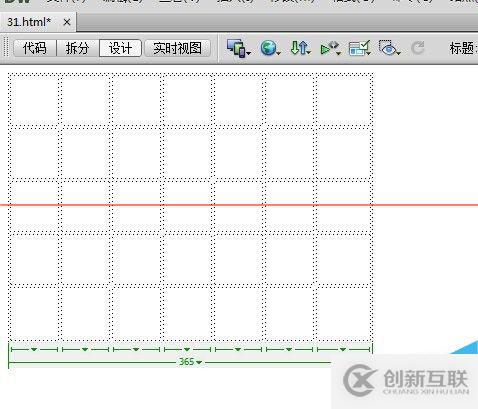The image size is (478, 409).
Task: Switch to 拆分 split view
Action: (77, 48)
